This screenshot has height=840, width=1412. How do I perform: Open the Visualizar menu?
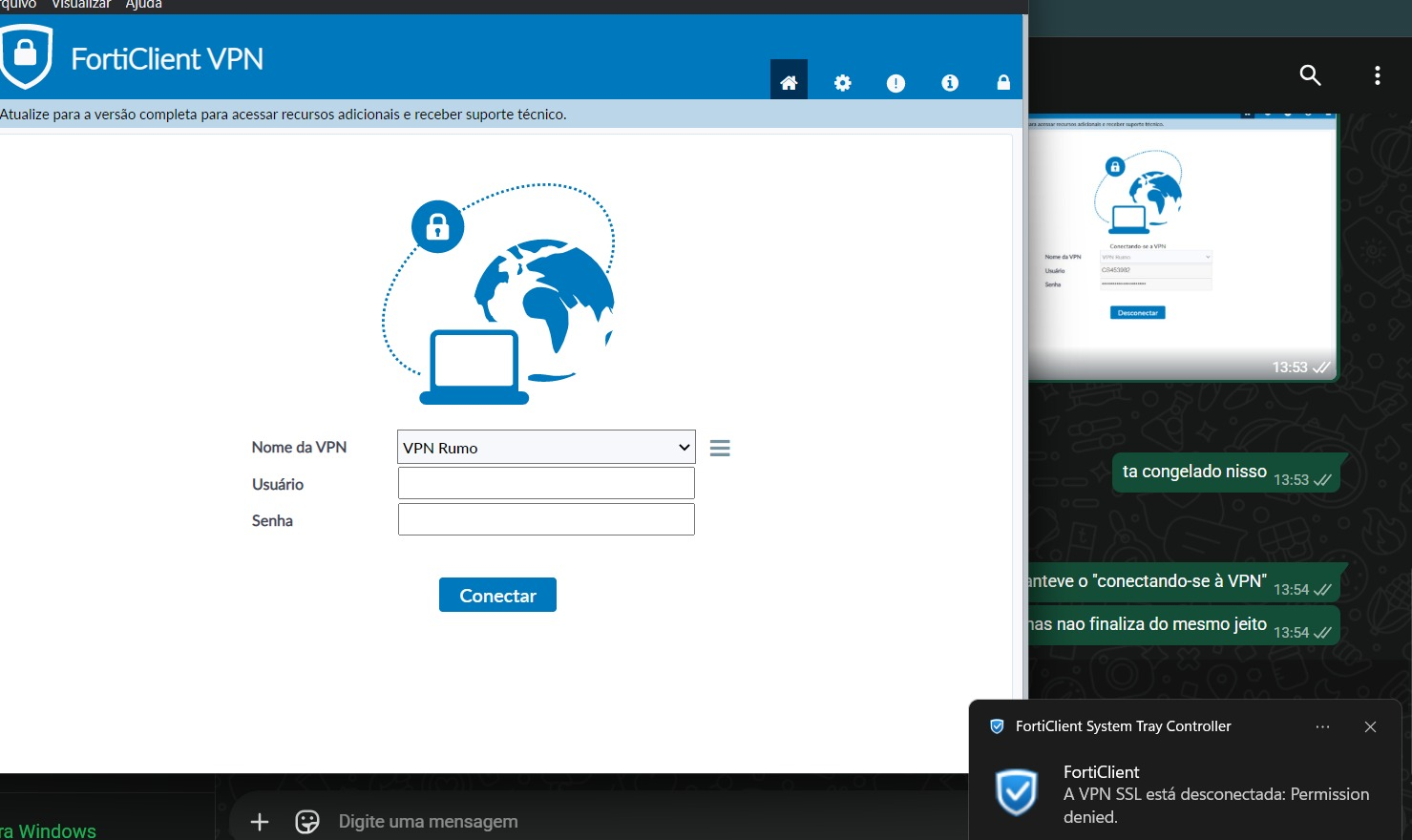click(x=81, y=5)
